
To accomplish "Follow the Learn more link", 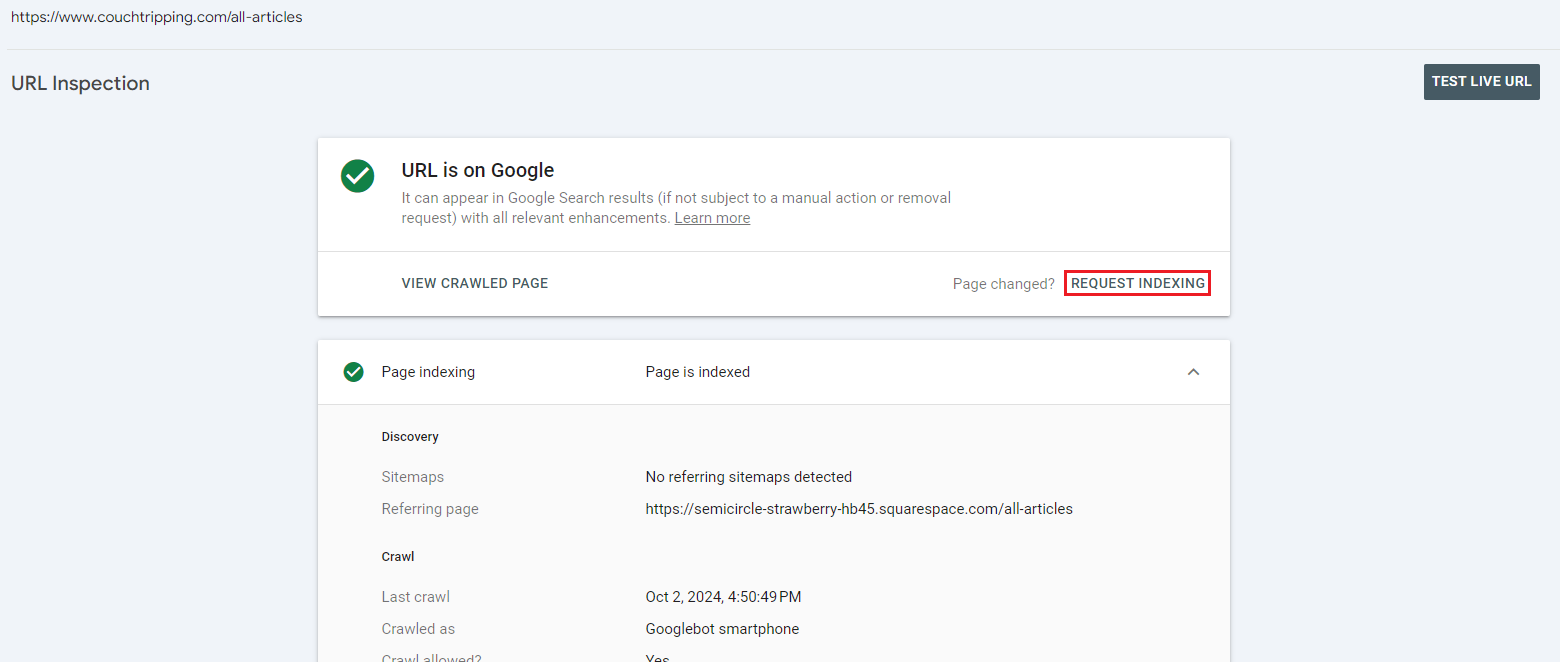I will click(712, 218).
